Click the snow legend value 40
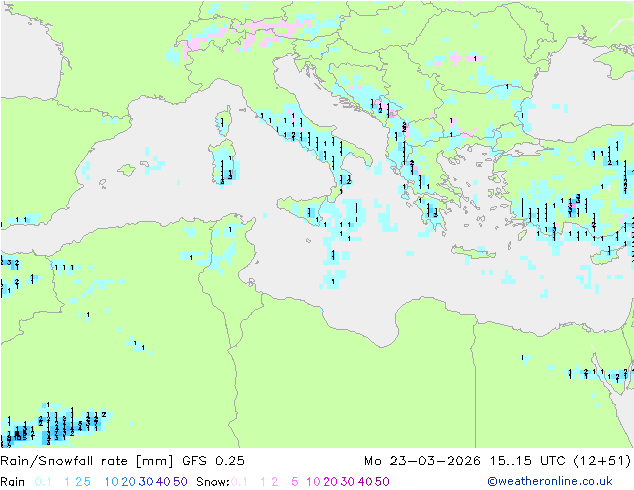Image resolution: width=634 pixels, height=490 pixels. pos(365,482)
